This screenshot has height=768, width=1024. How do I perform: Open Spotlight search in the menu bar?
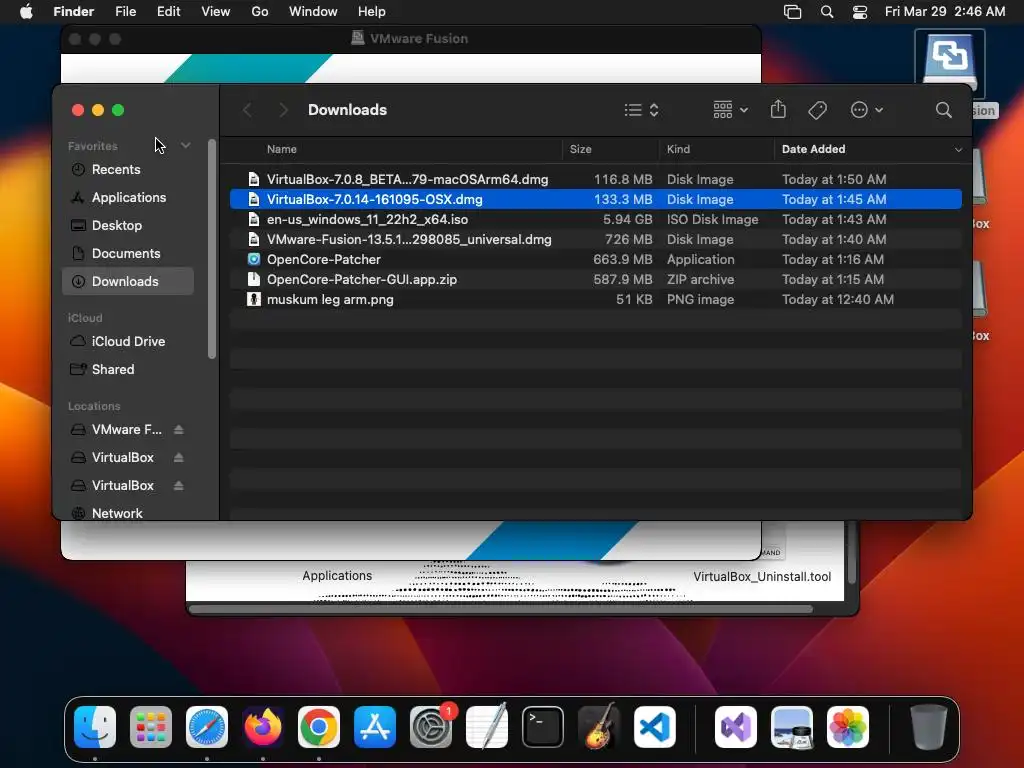[827, 12]
